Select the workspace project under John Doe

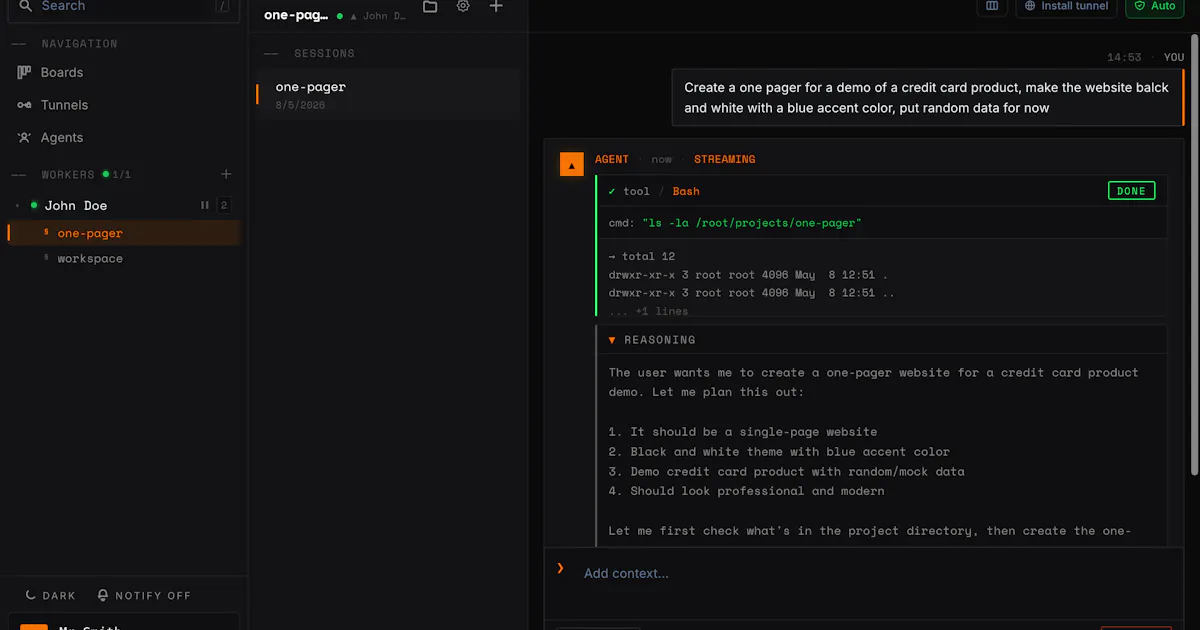tap(90, 258)
